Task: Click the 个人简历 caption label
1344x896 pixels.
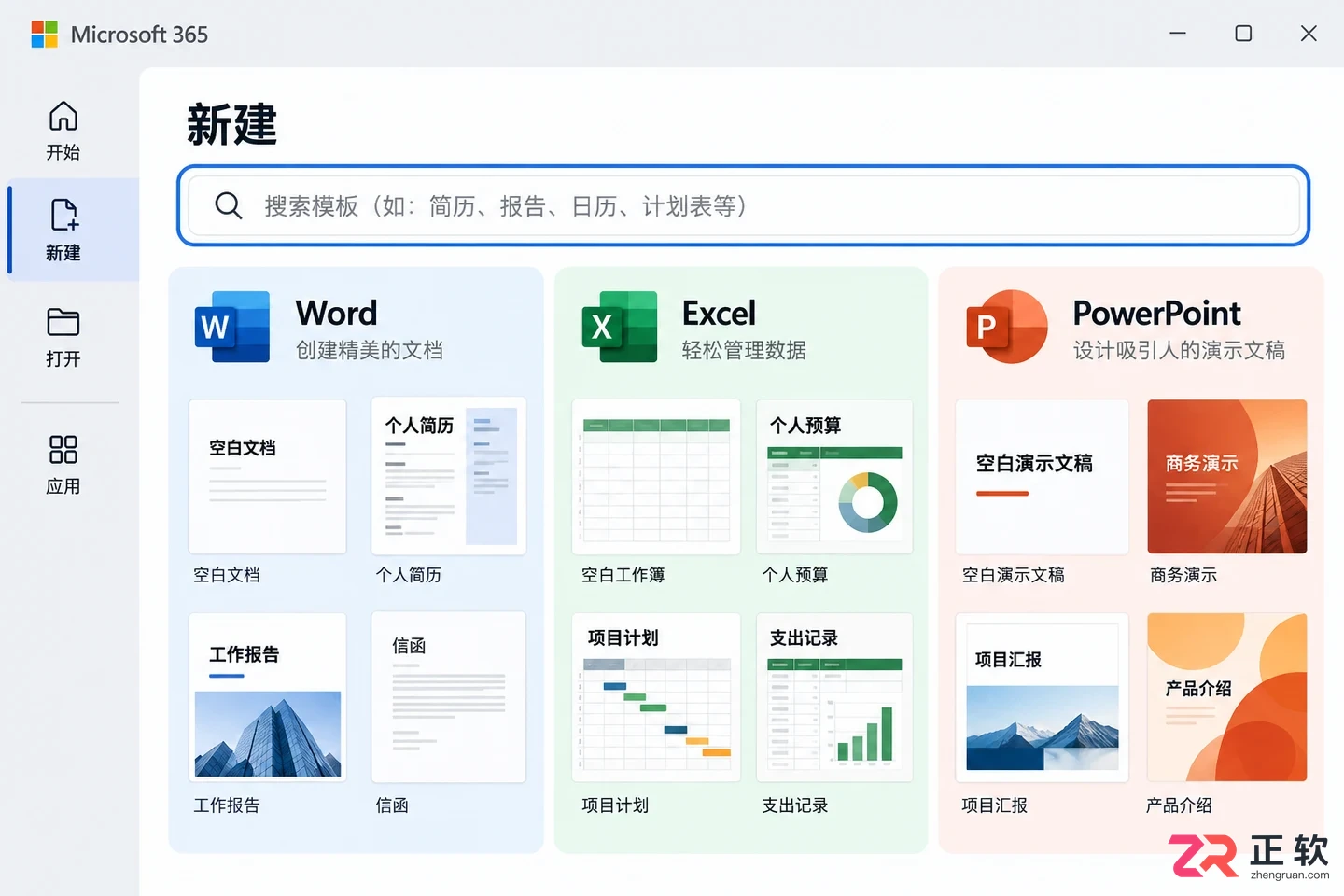Action: [409, 575]
